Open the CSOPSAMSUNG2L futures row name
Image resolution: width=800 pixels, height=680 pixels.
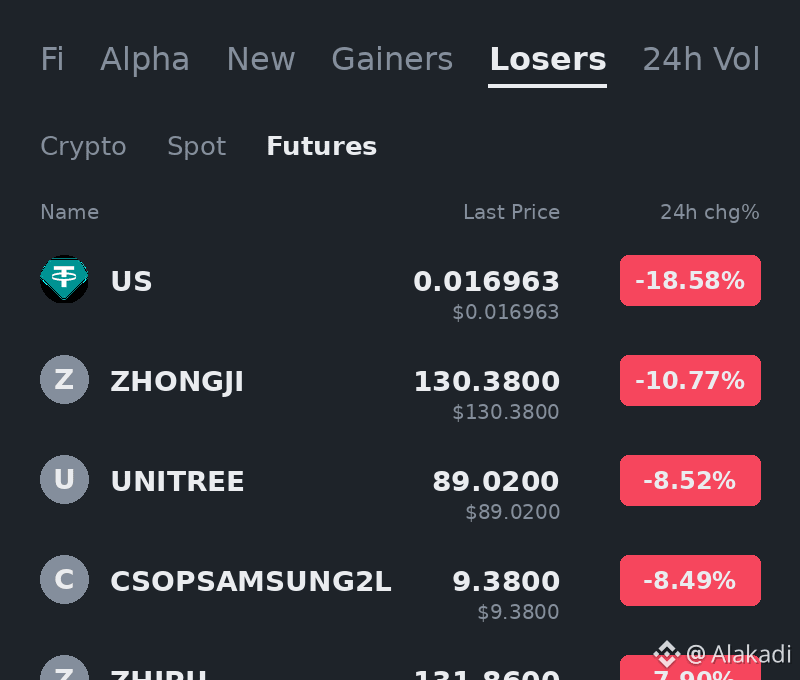click(251, 581)
